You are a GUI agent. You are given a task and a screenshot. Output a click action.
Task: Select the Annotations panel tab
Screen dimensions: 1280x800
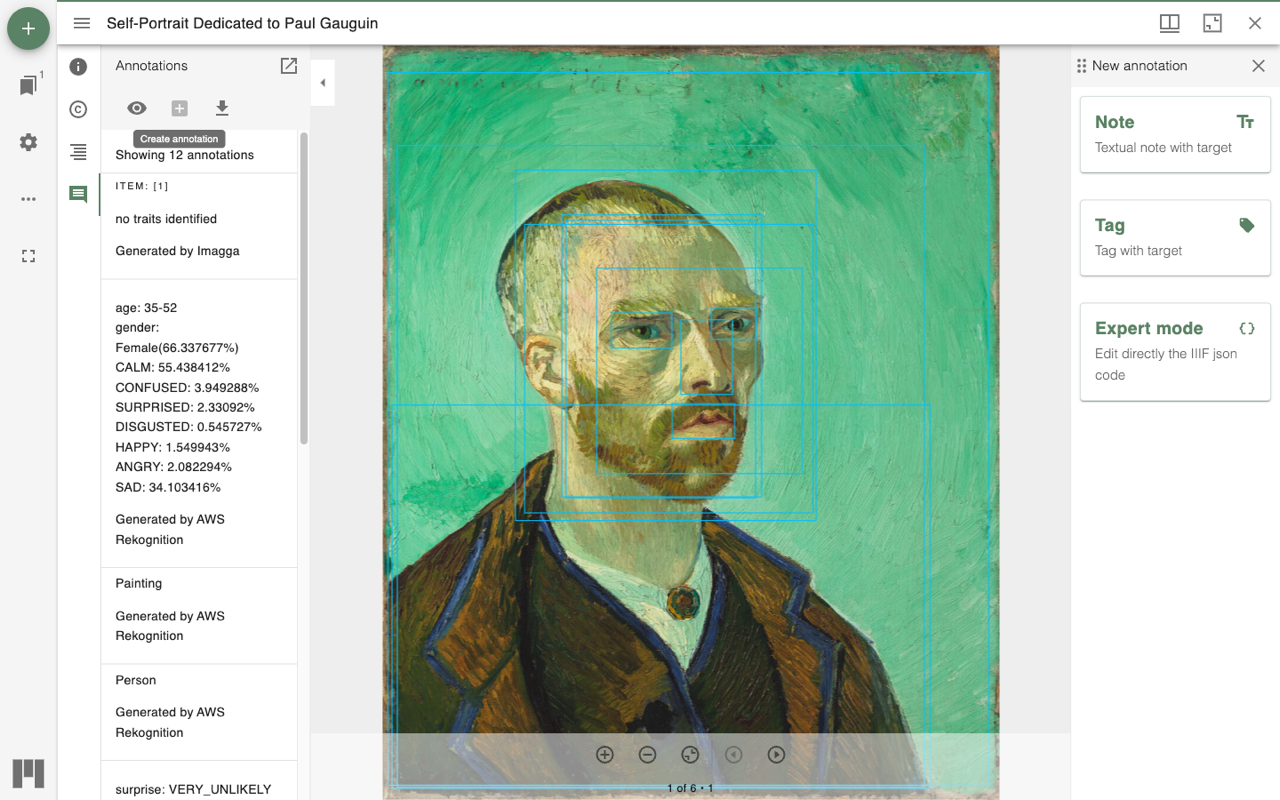coord(78,194)
